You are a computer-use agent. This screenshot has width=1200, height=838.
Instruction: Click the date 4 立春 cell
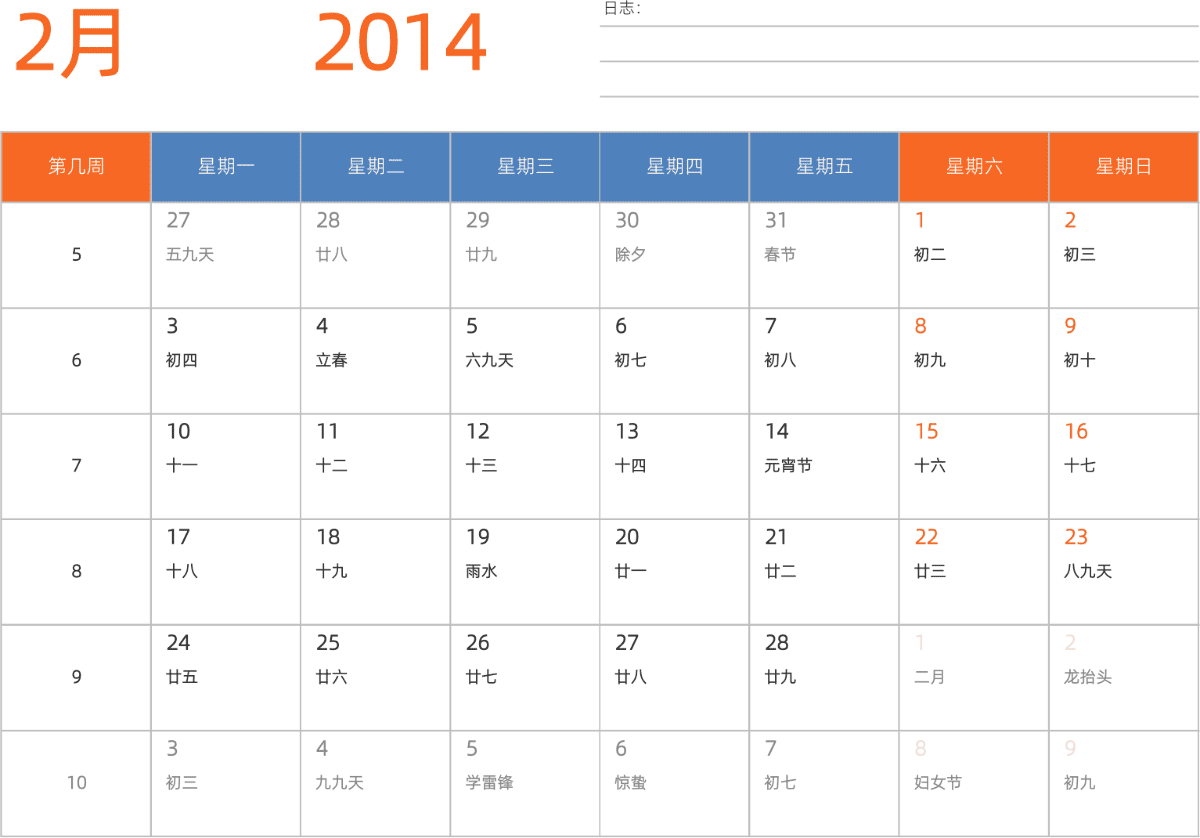[375, 361]
